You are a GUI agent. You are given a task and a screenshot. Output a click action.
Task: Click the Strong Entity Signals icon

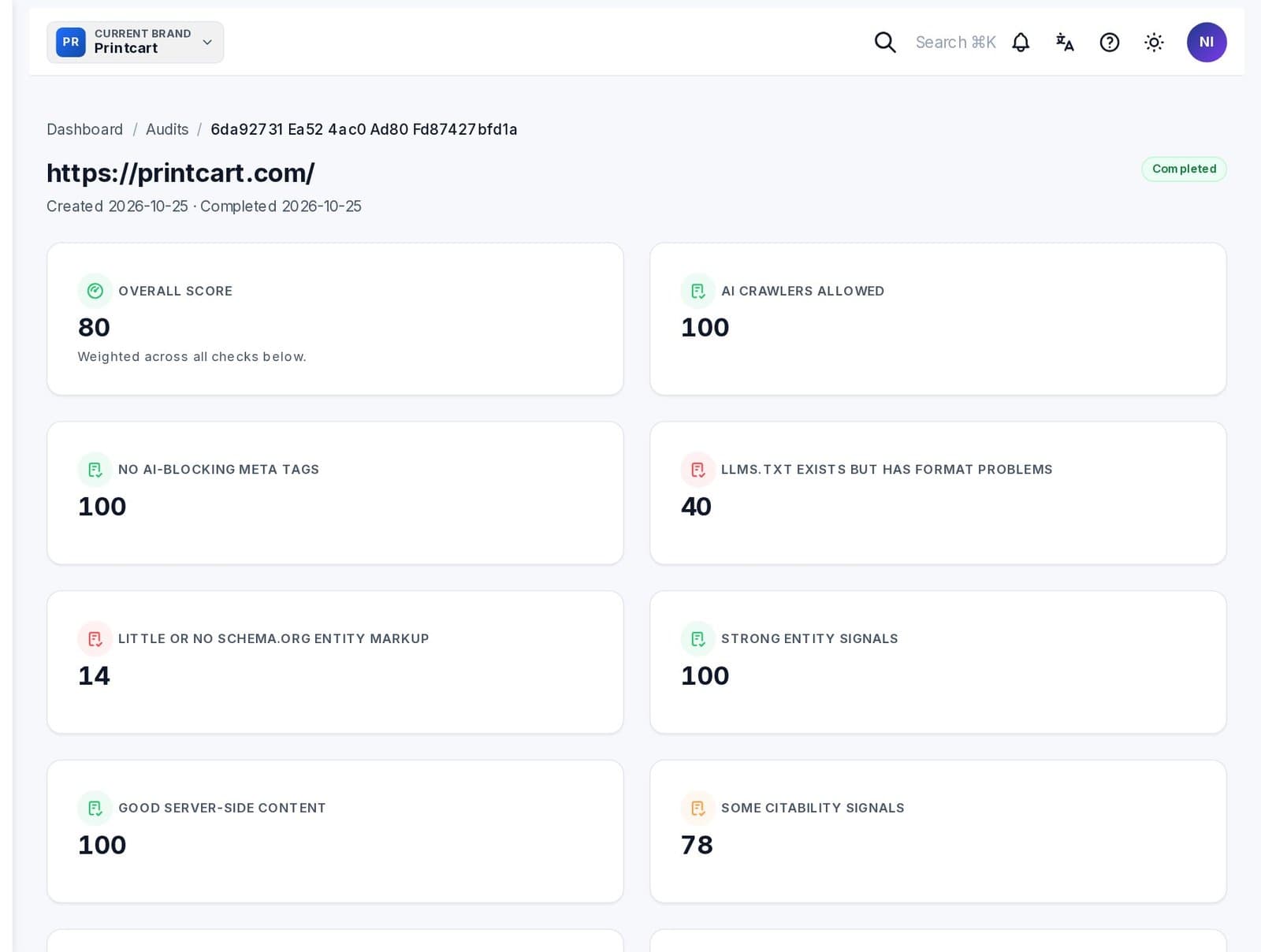698,639
